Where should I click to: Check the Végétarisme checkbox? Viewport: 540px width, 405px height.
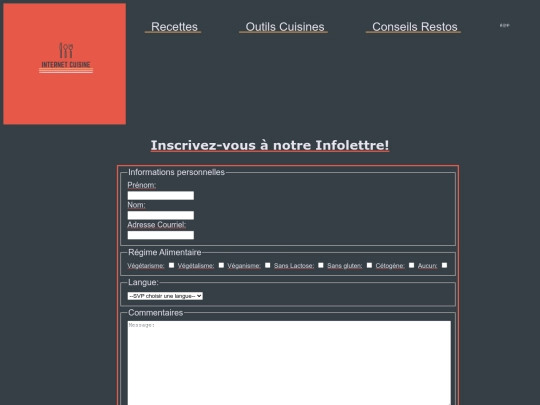coord(172,265)
